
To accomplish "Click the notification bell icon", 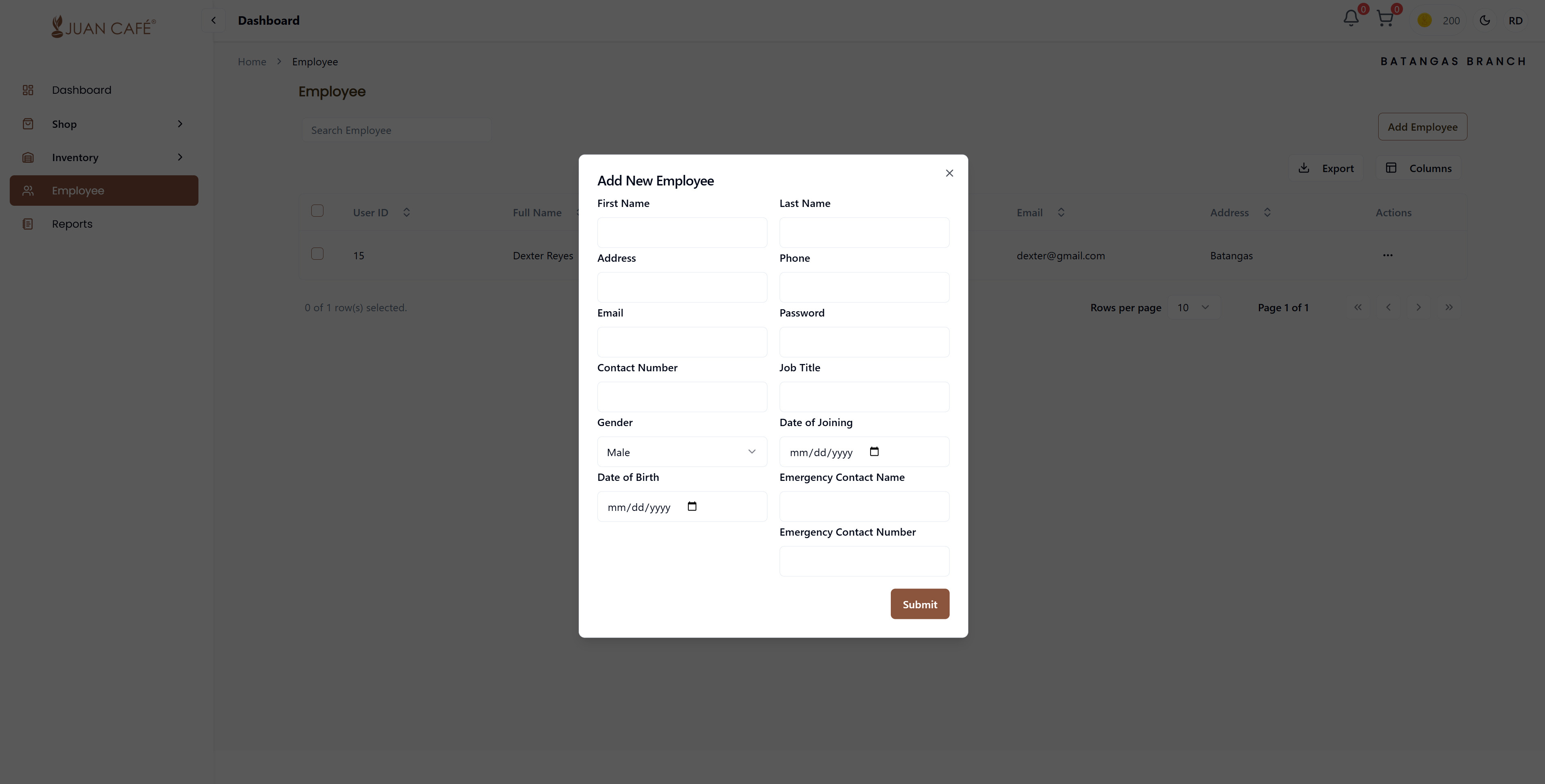I will click(1351, 19).
